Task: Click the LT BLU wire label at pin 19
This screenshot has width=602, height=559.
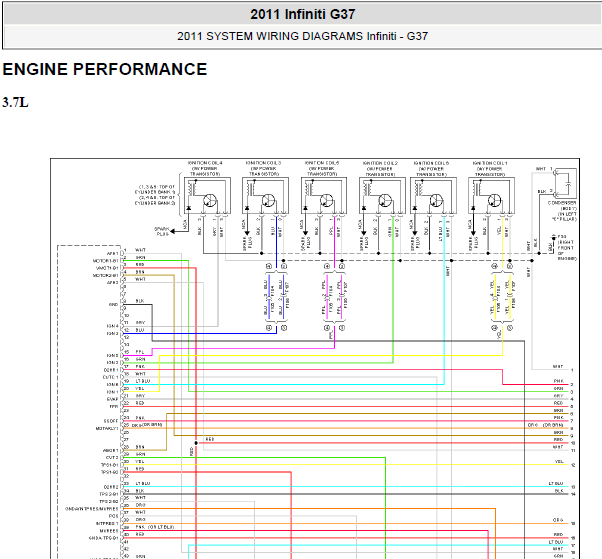Action: point(142,381)
